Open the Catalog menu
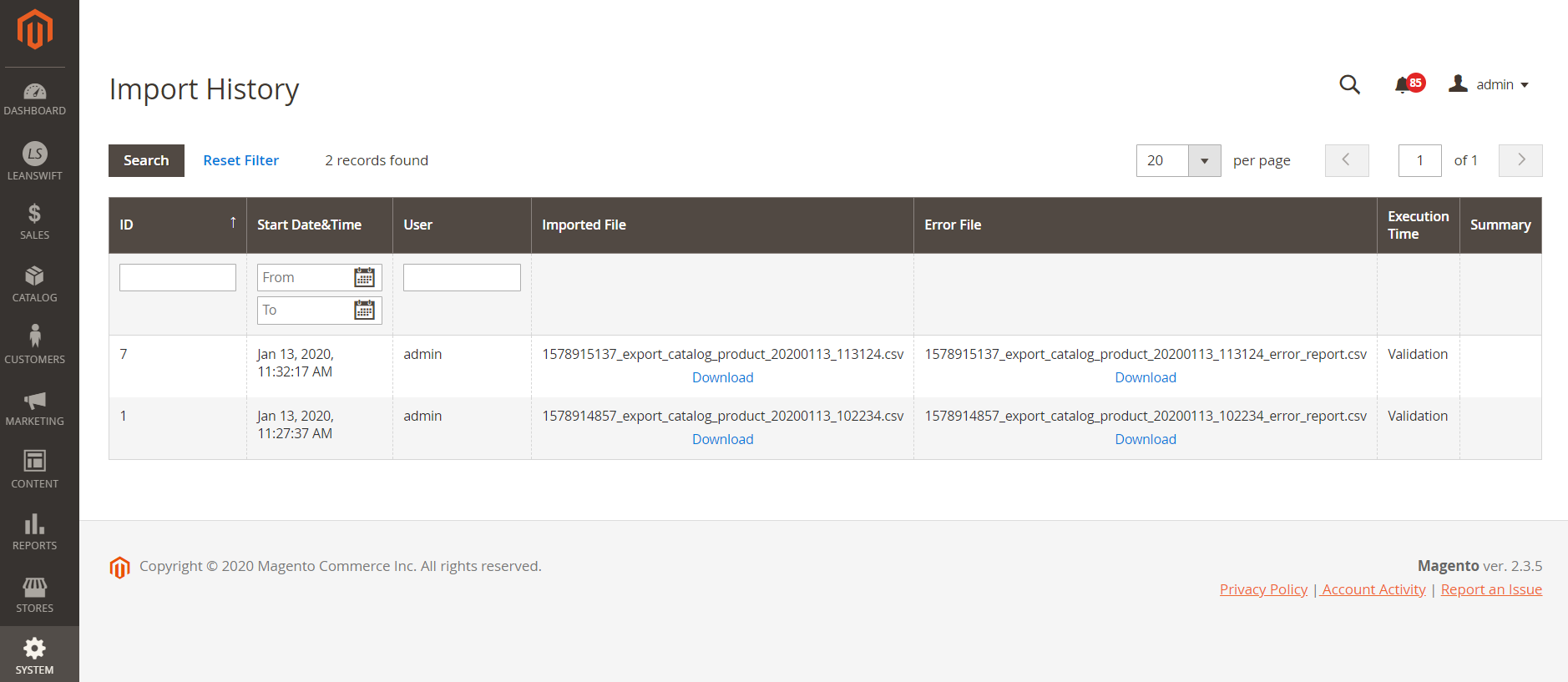This screenshot has width=1568, height=682. 34,285
